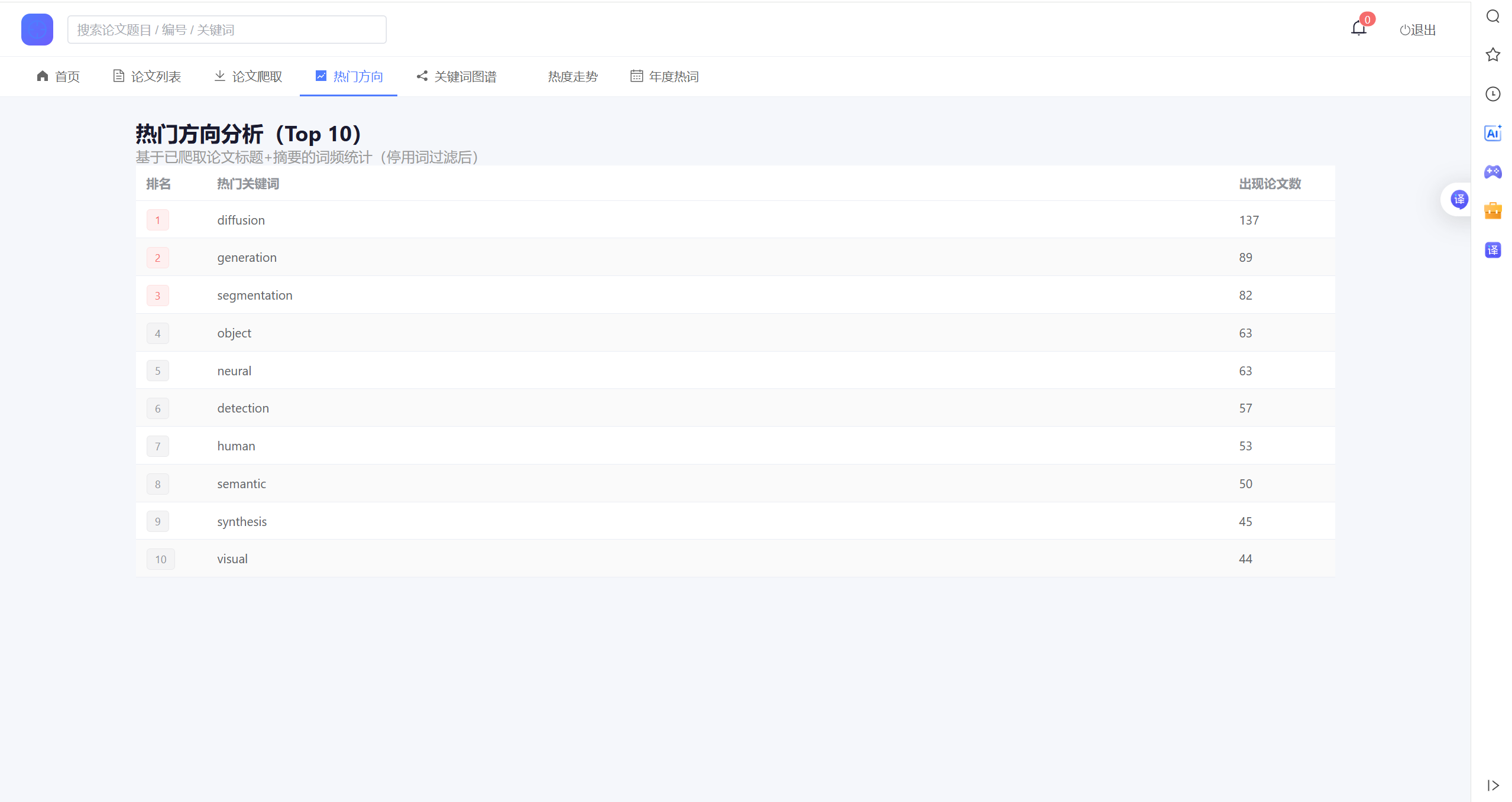Select the keyword neural

coord(234,371)
